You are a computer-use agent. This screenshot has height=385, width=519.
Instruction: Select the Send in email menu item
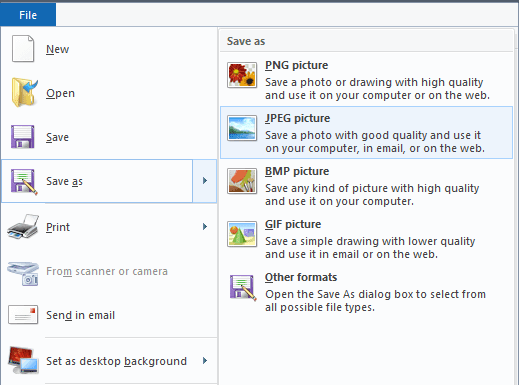[x=109, y=315]
